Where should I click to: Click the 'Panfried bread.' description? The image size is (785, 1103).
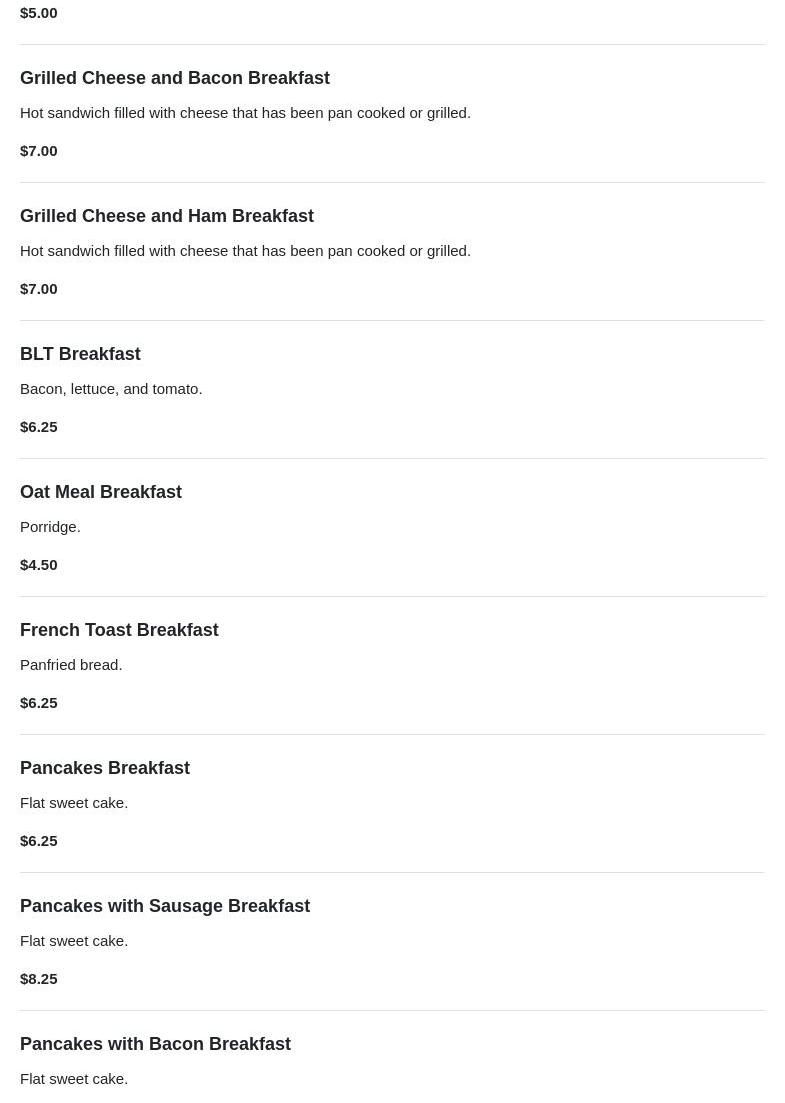click(x=71, y=664)
